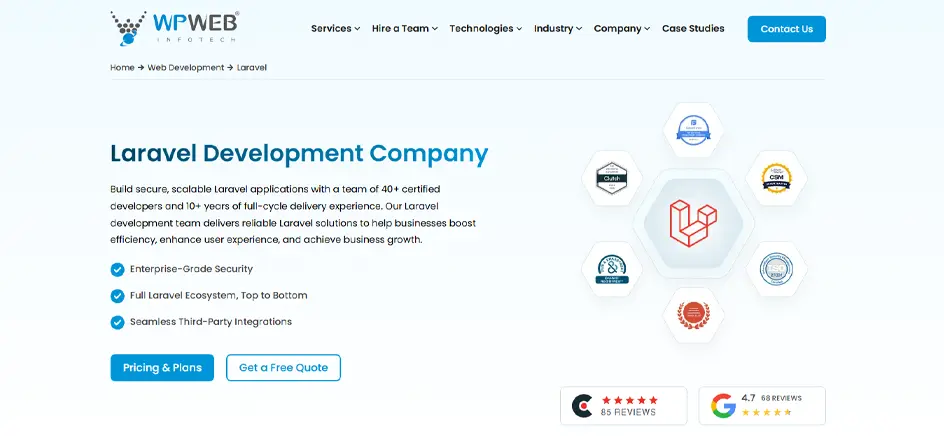Image resolution: width=944 pixels, height=436 pixels.
Task: Open the Company dropdown menu
Action: tap(622, 28)
